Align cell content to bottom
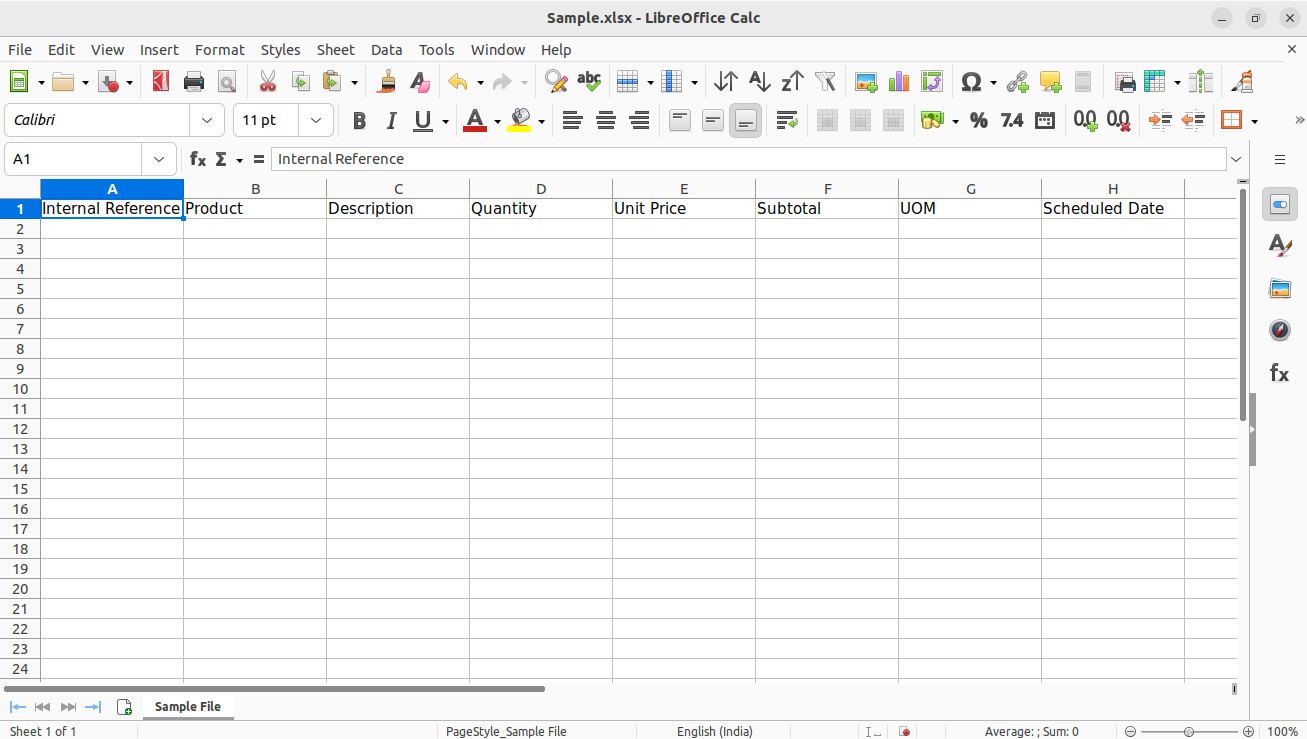The height and width of the screenshot is (739, 1307). tap(746, 121)
